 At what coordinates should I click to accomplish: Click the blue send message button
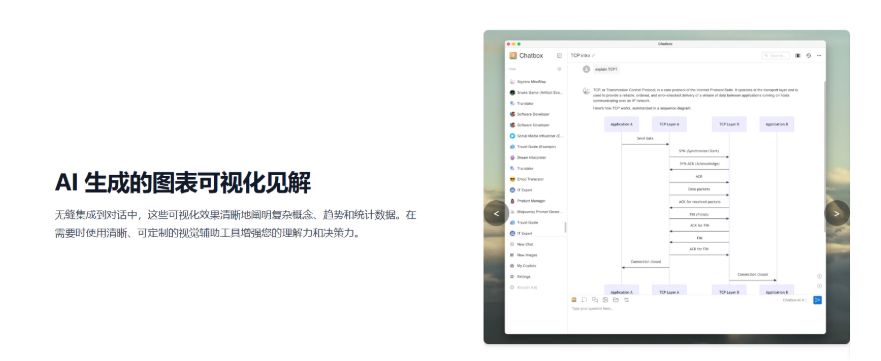[818, 300]
